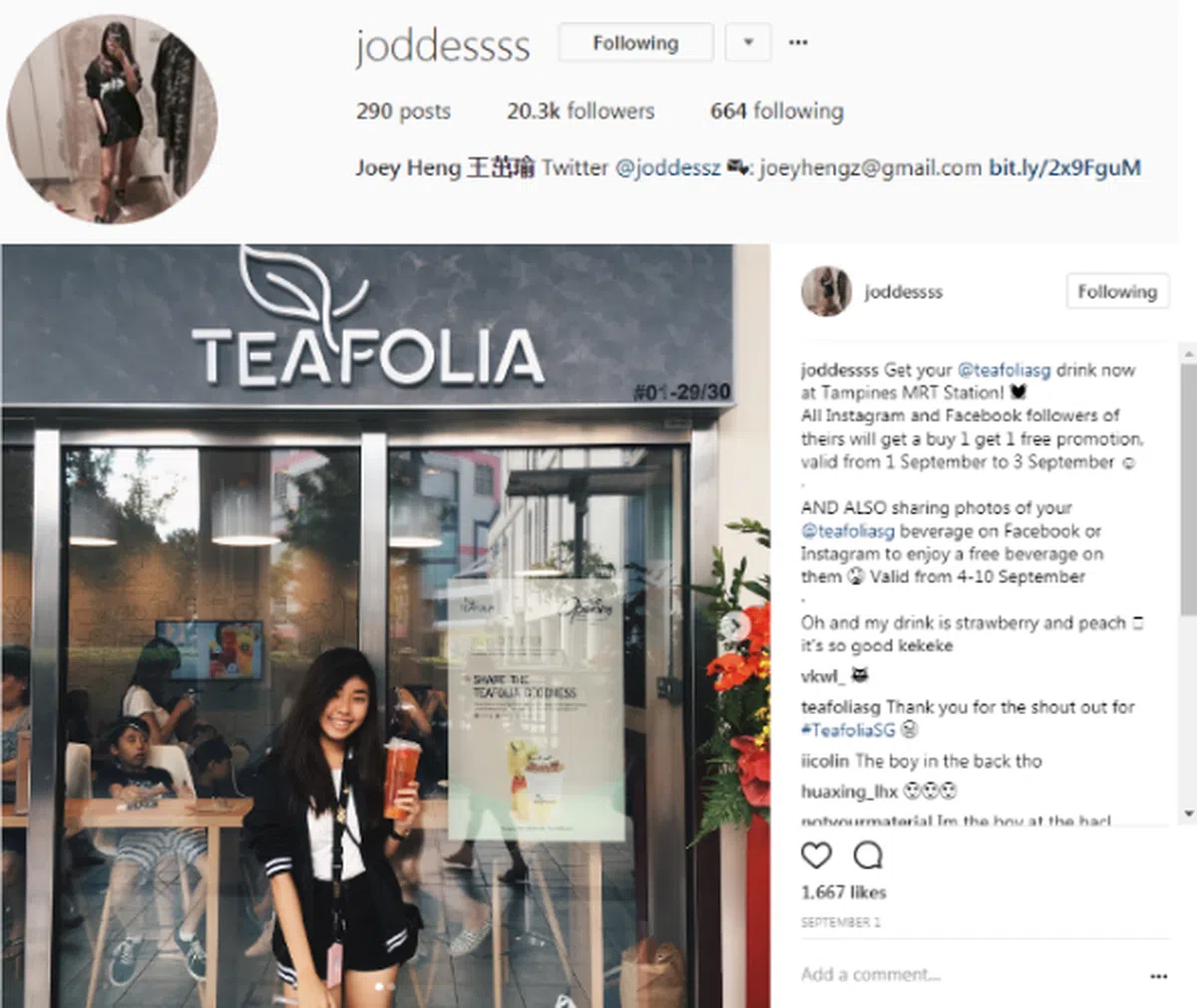This screenshot has height=1008, width=1197.
Task: Toggle the Following button beside the profile name
Action: [x=635, y=43]
